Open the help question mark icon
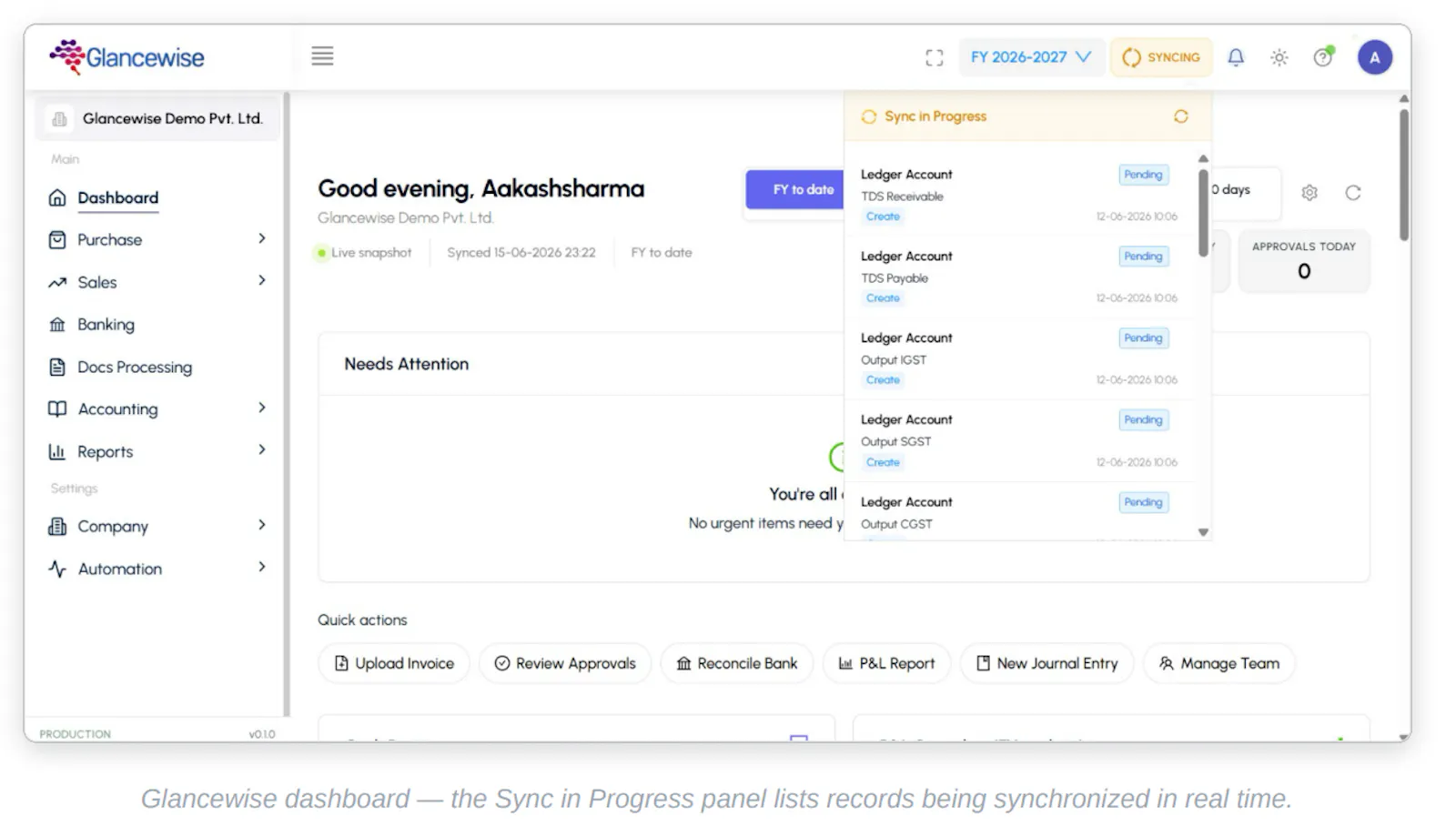Image resolution: width=1456 pixels, height=826 pixels. 1323,57
